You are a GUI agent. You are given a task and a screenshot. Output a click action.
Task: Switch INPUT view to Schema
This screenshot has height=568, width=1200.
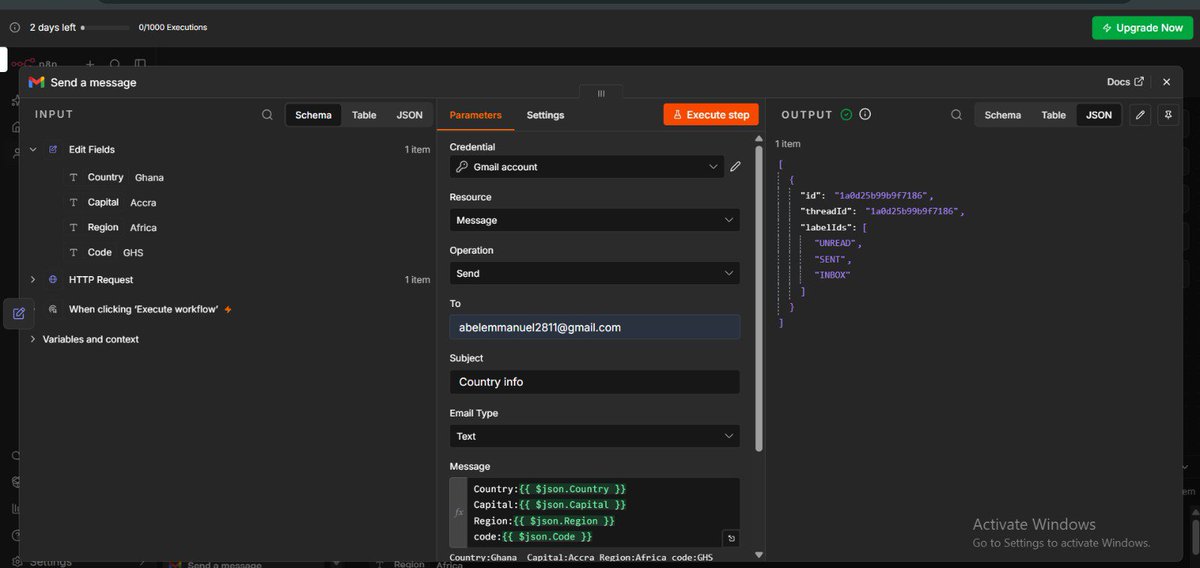point(313,115)
